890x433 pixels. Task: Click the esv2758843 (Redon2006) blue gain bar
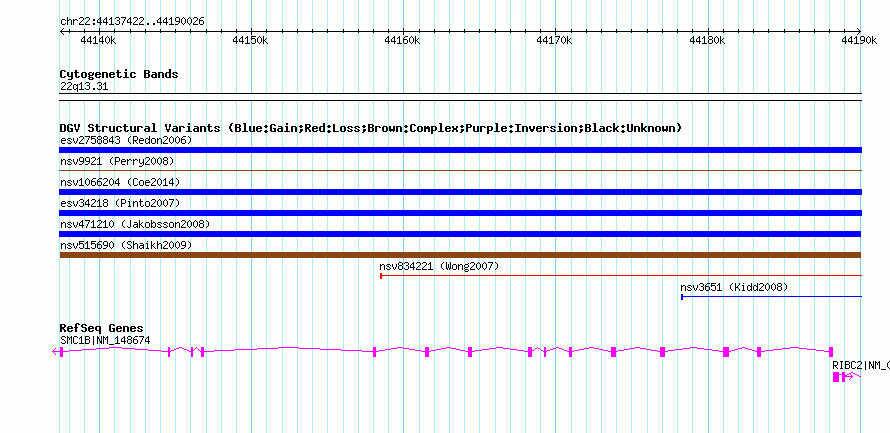[x=460, y=150]
